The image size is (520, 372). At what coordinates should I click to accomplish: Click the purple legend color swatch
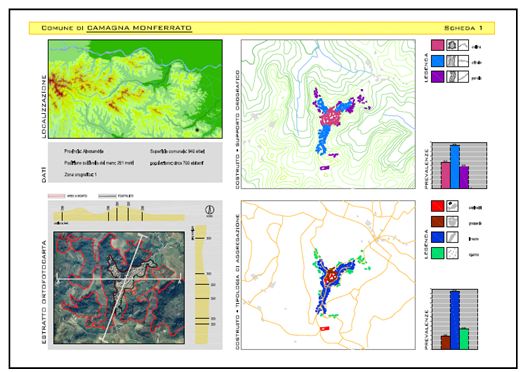(438, 76)
